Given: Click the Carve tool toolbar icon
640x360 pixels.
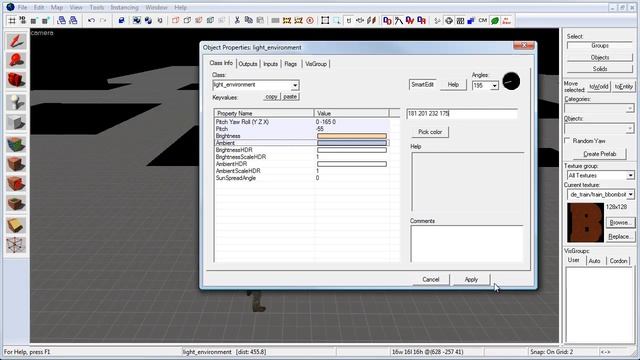Looking at the screenshot, I should 121,20.
